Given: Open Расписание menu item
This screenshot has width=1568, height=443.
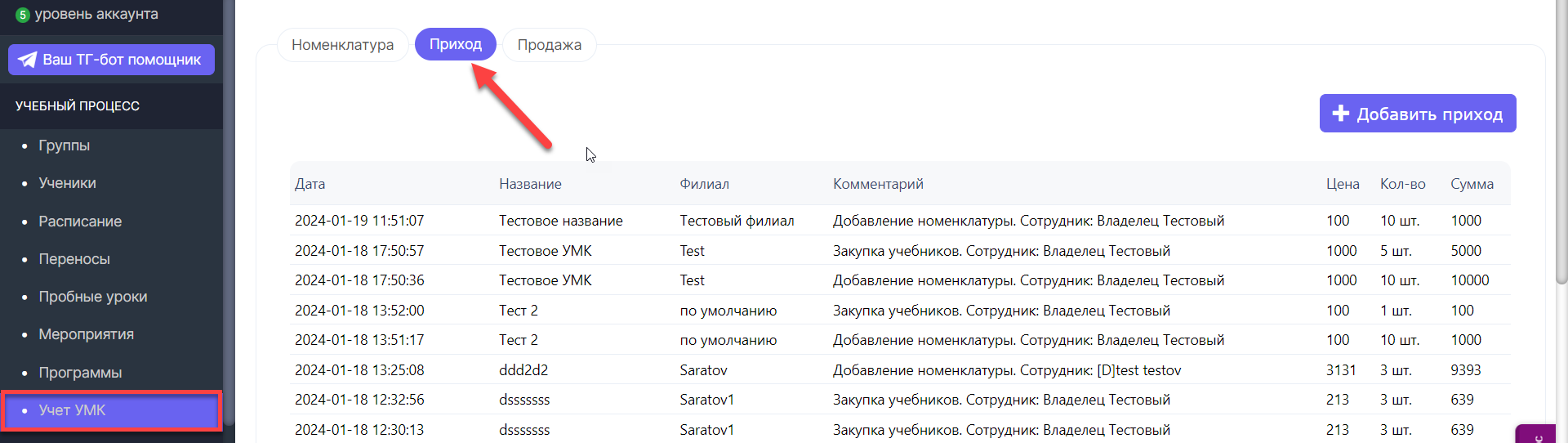Looking at the screenshot, I should tap(80, 221).
